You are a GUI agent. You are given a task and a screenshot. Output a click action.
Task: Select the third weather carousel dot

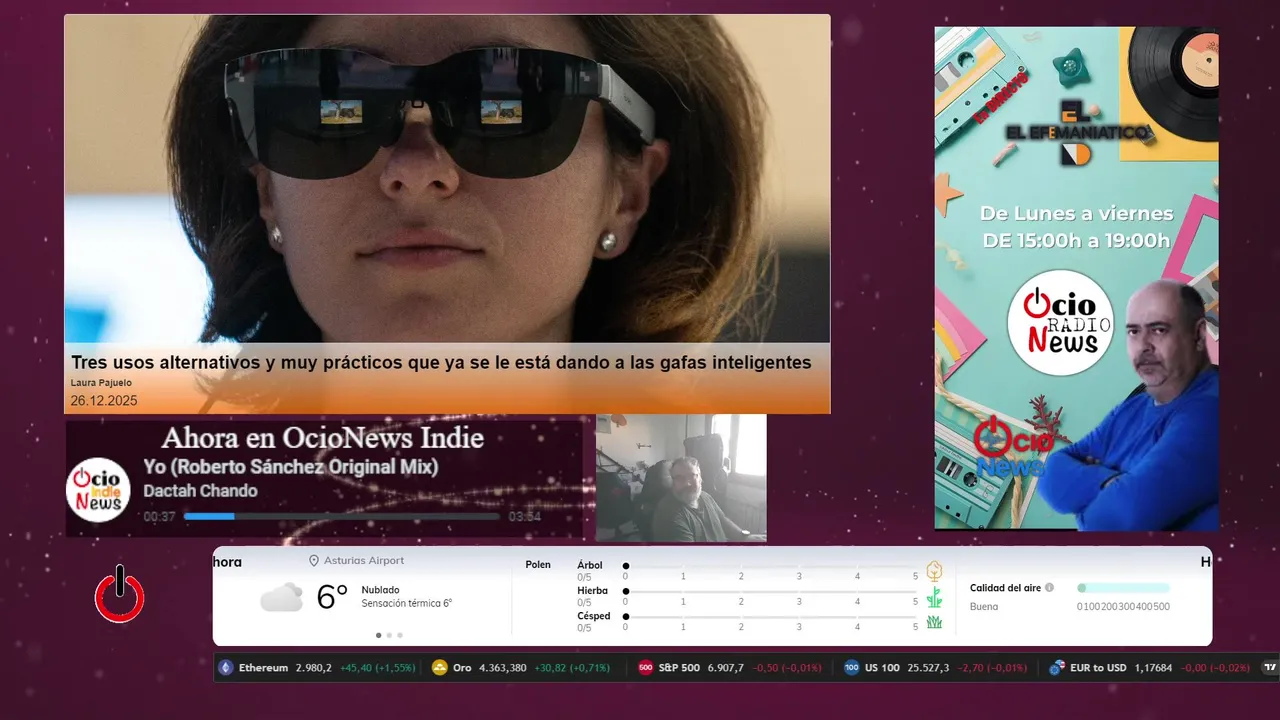click(400, 635)
